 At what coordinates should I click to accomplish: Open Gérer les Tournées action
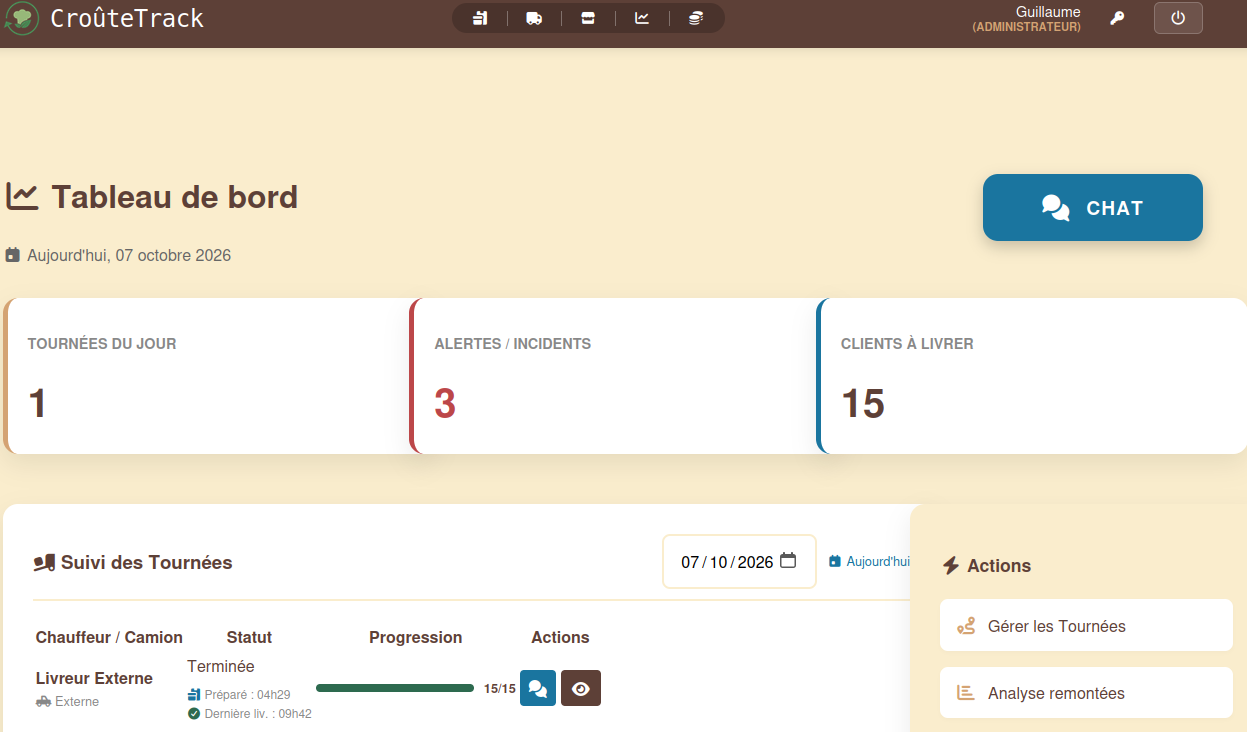click(1086, 626)
